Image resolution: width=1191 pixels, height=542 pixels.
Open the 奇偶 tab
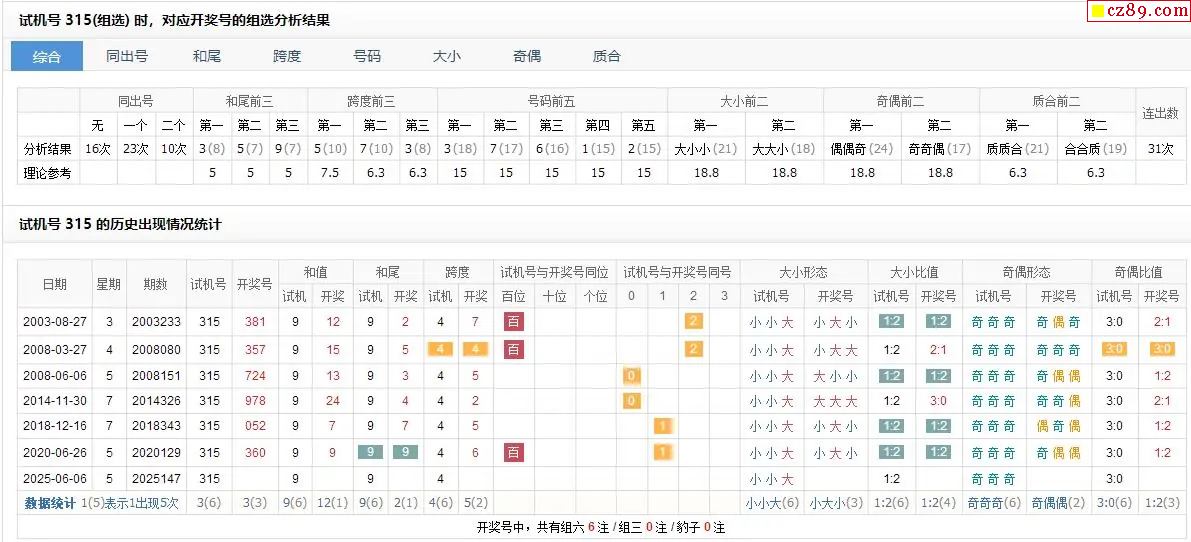pyautogui.click(x=527, y=56)
